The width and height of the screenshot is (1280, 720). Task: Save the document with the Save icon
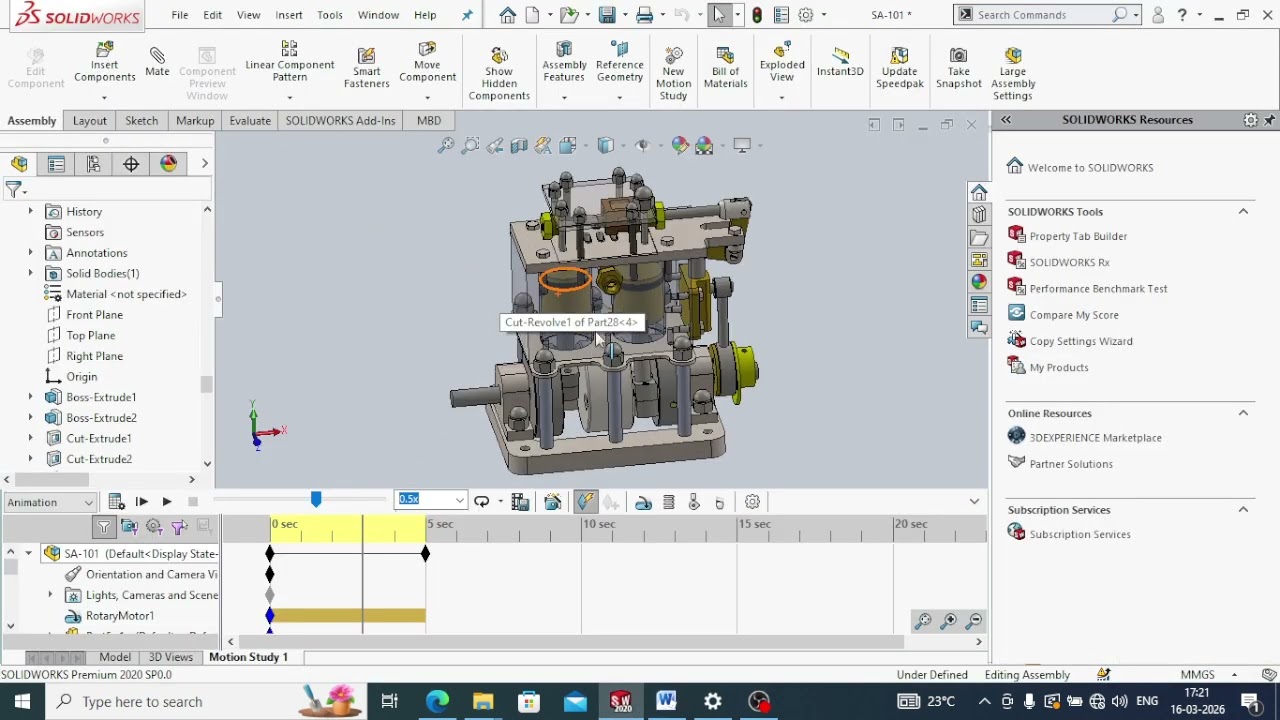coord(606,15)
